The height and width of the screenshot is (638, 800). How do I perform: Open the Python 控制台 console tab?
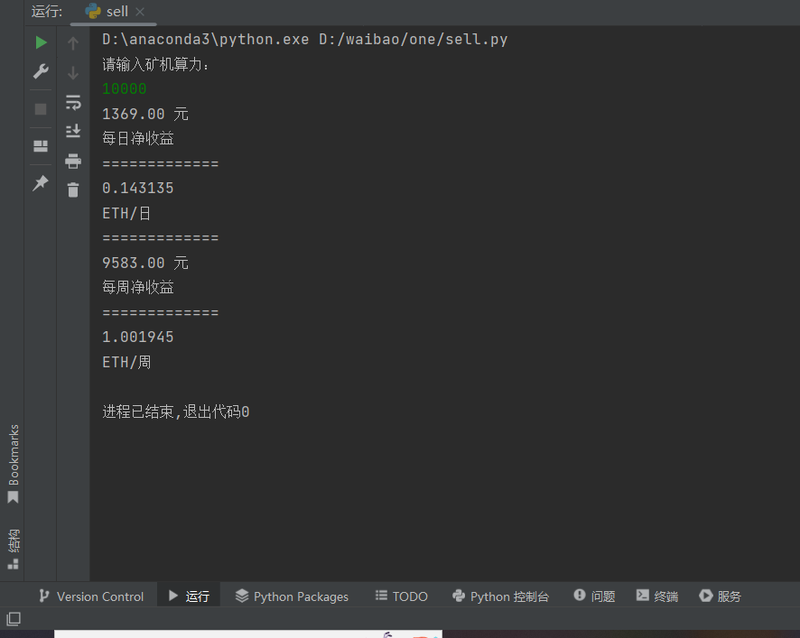(x=501, y=596)
